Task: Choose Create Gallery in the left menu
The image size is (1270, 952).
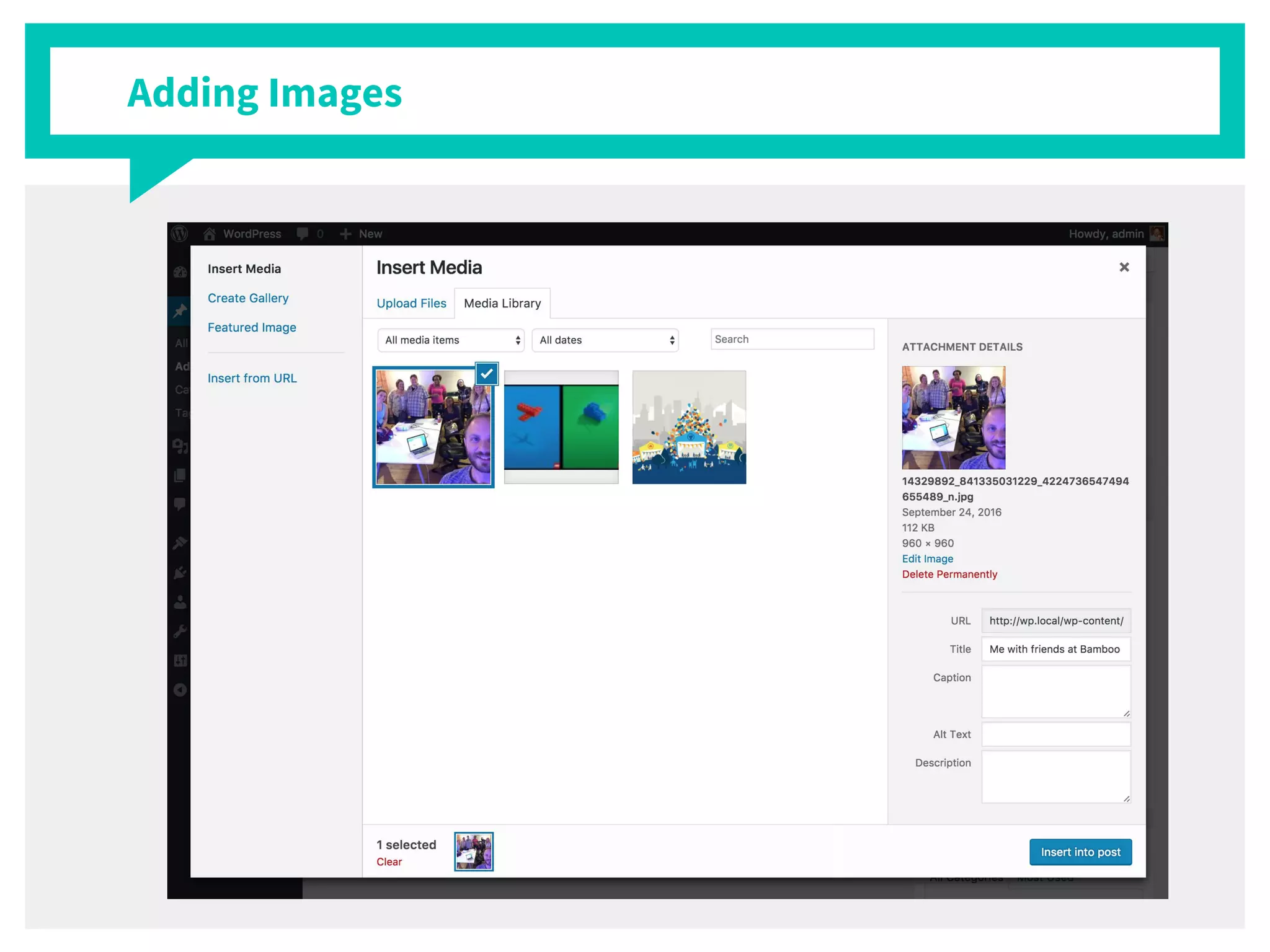Action: tap(248, 298)
